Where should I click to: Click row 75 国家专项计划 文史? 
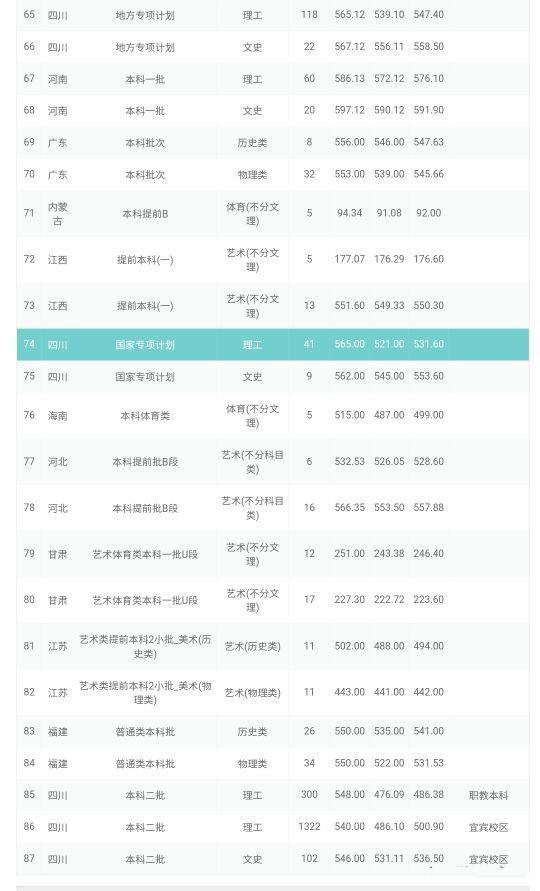click(273, 376)
